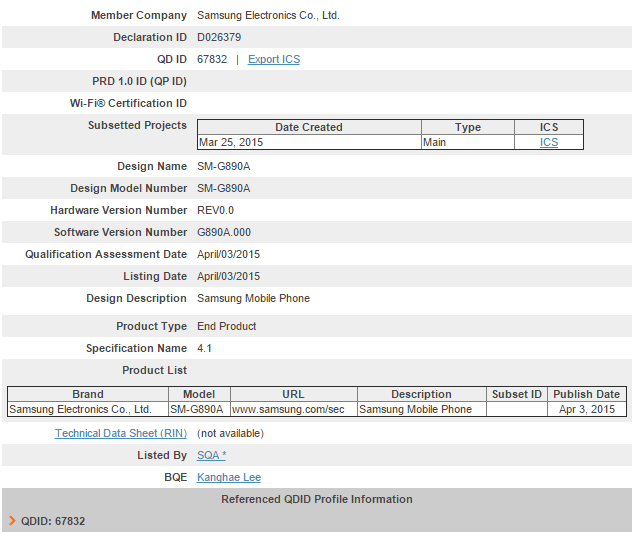Image resolution: width=636 pixels, height=537 pixels.
Task: Open BQE Kanghae Lee profile link
Action: 229,477
